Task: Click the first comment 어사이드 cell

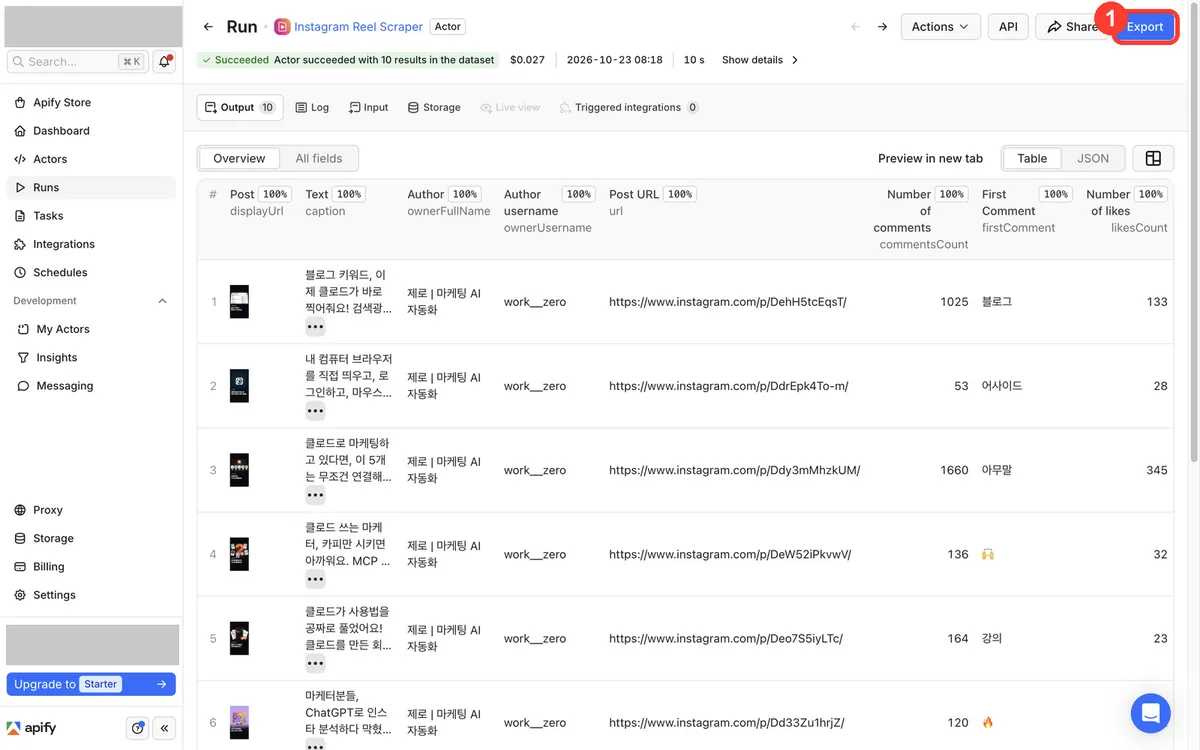Action: tap(1002, 386)
